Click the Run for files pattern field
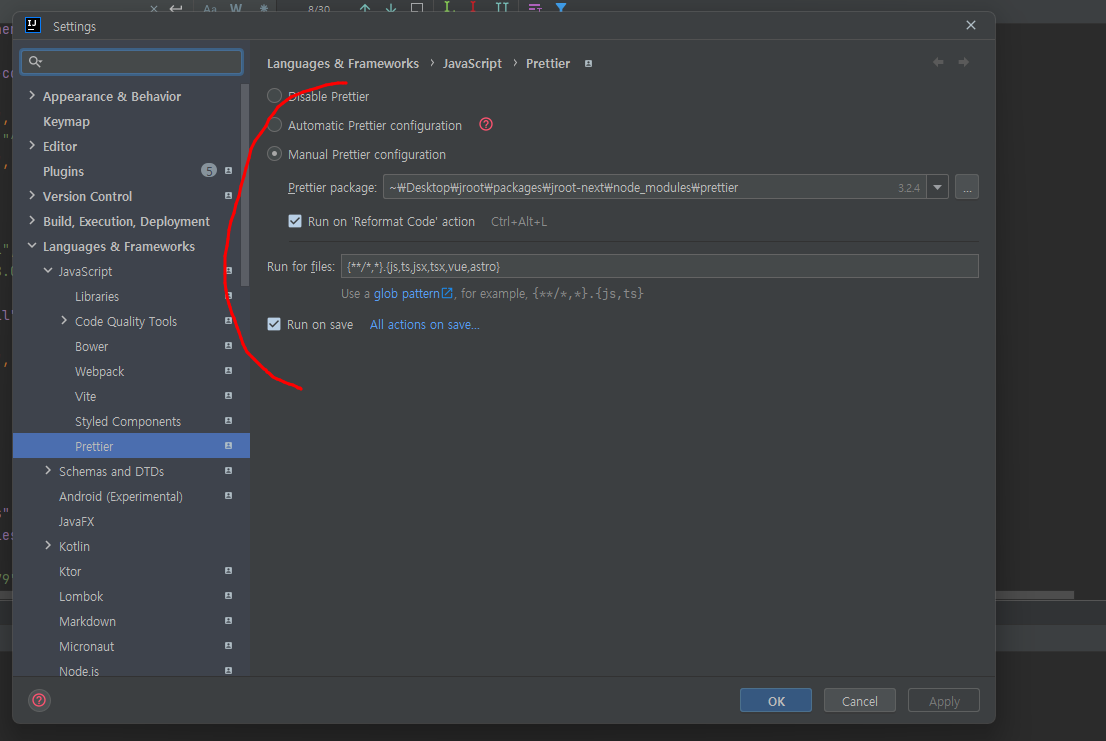Image resolution: width=1106 pixels, height=741 pixels. [x=660, y=267]
